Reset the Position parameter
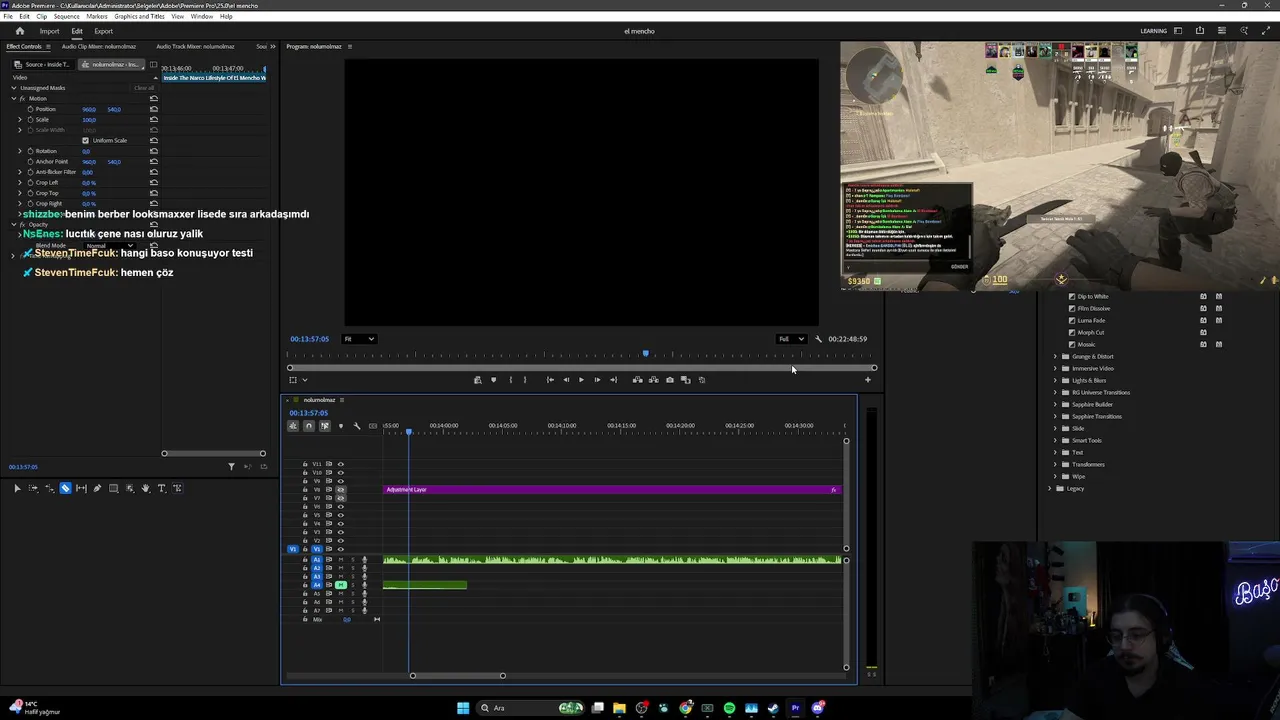1280x720 pixels. pyautogui.click(x=153, y=109)
